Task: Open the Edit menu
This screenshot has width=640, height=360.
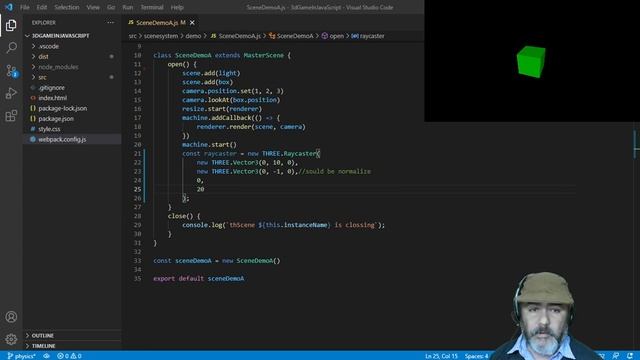Action: pyautogui.click(x=42, y=7)
